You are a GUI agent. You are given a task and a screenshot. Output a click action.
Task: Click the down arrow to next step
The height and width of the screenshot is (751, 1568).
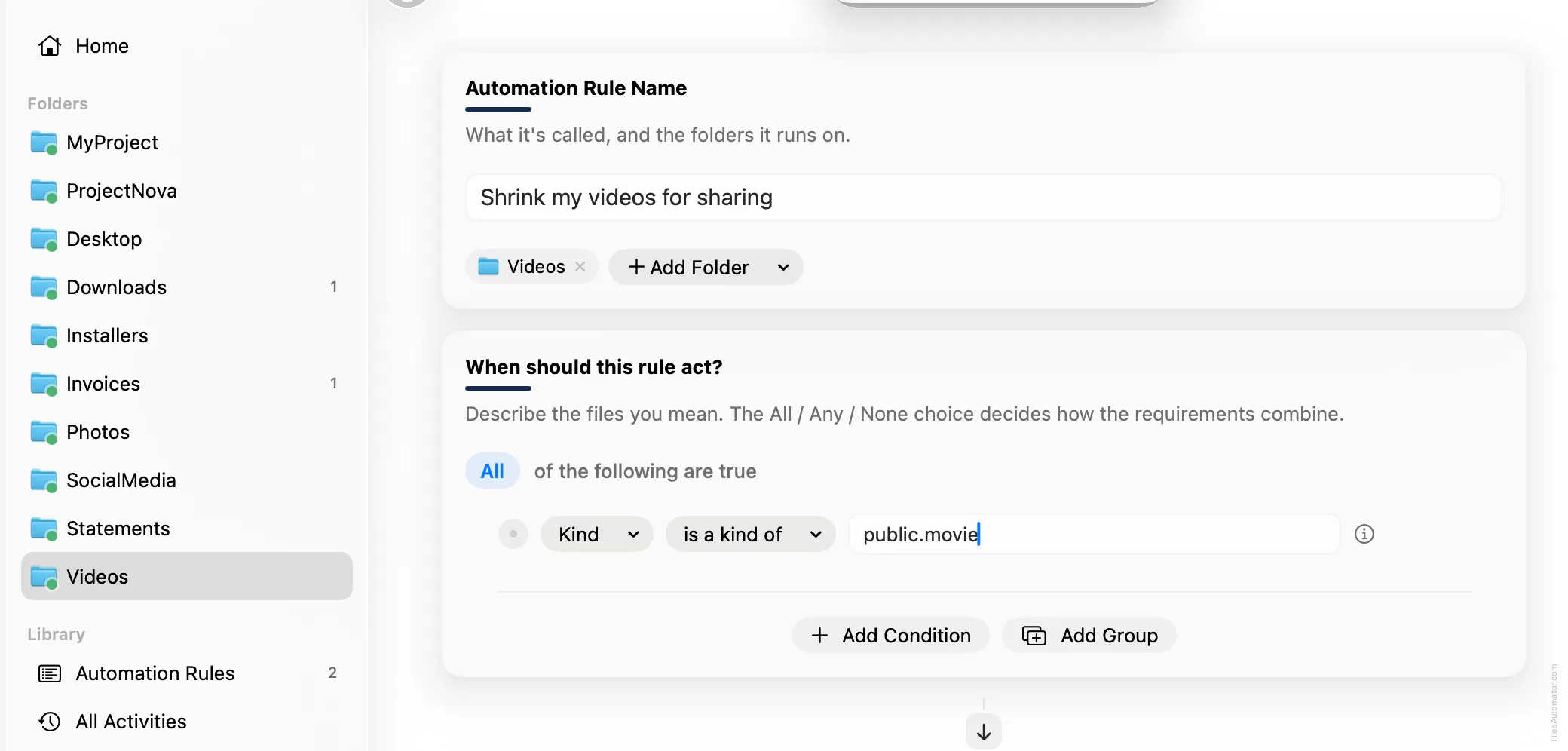click(983, 731)
